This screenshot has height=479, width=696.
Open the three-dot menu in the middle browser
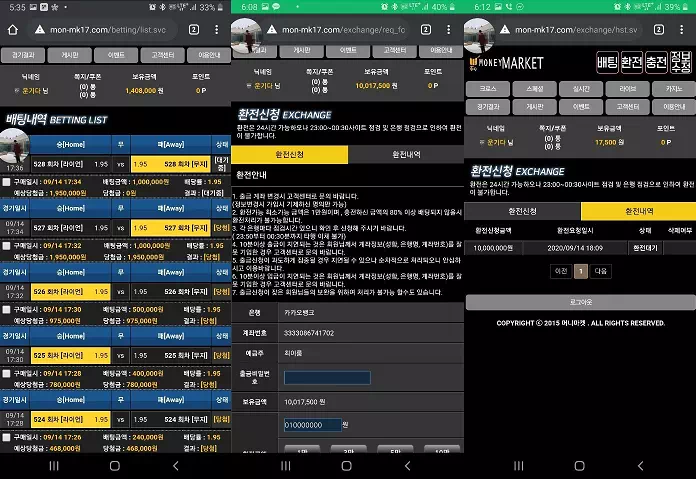coord(448,30)
